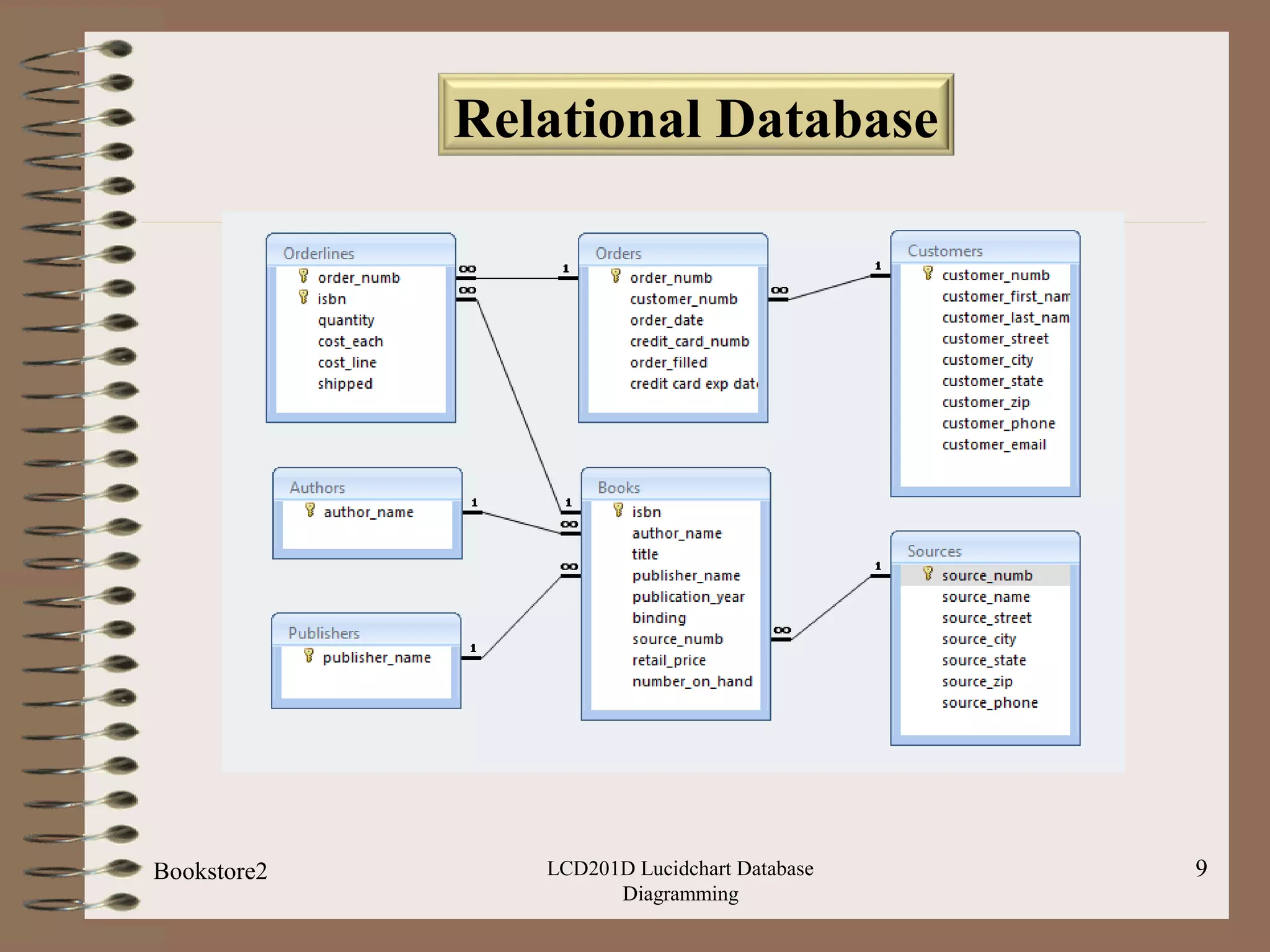Click key icon beside order_numb in Orders

tap(615, 276)
